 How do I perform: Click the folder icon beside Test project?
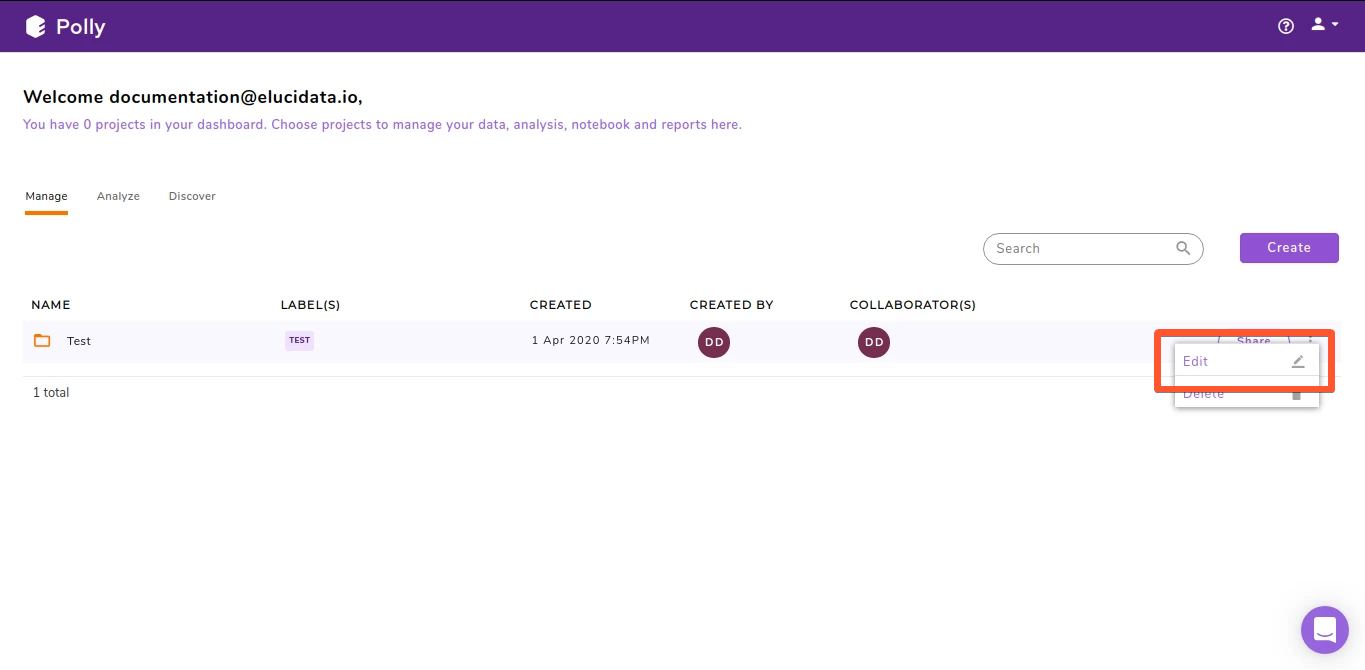pos(41,340)
